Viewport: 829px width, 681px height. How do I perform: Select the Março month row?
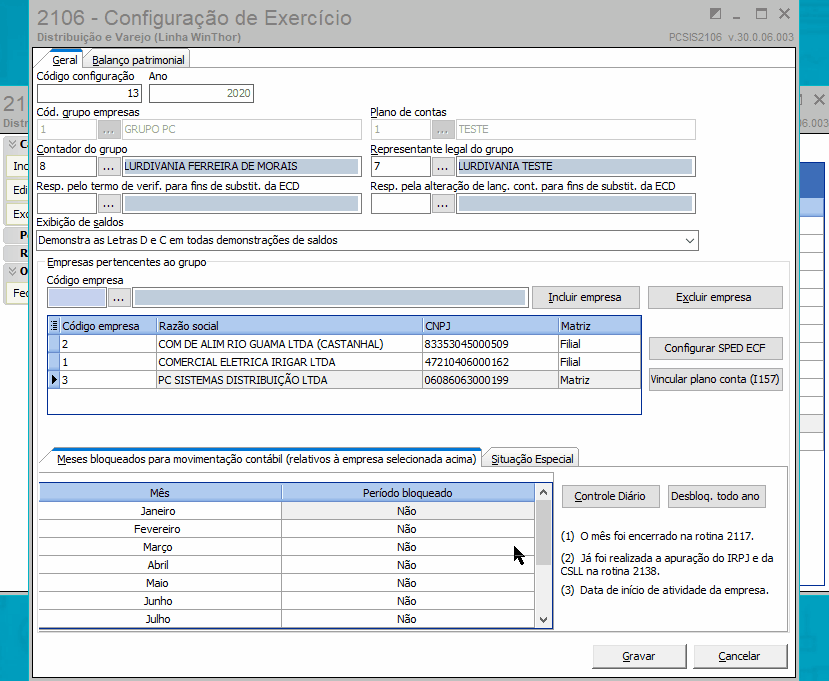coord(287,547)
